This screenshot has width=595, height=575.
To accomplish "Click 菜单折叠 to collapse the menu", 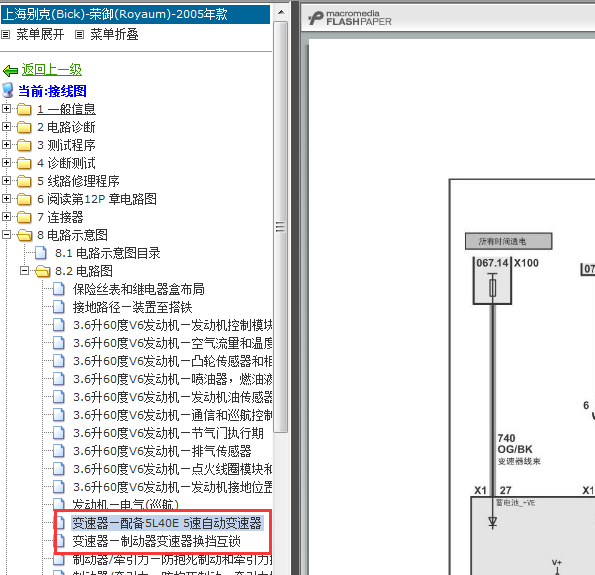I will (x=114, y=35).
